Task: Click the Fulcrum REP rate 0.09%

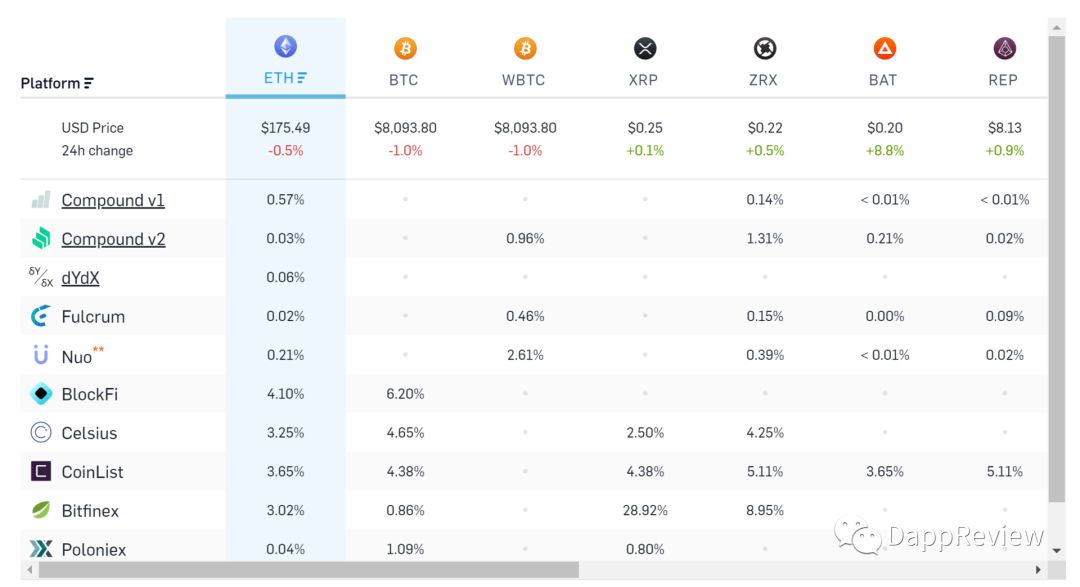Action: [x=1004, y=316]
